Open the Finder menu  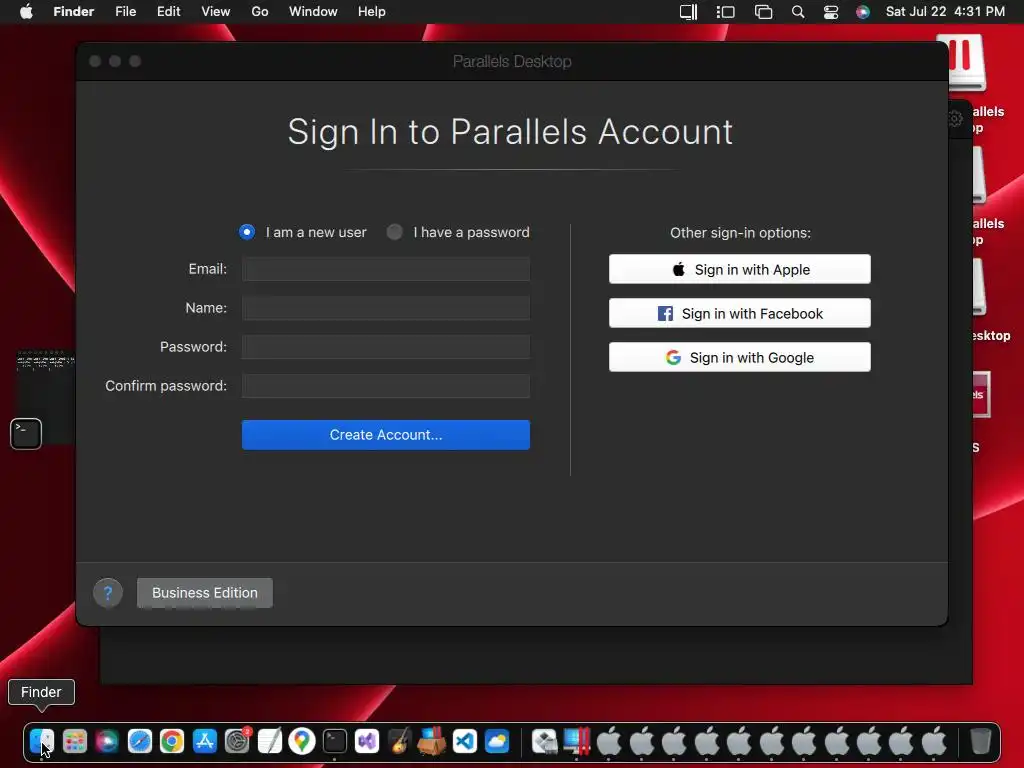(74, 12)
